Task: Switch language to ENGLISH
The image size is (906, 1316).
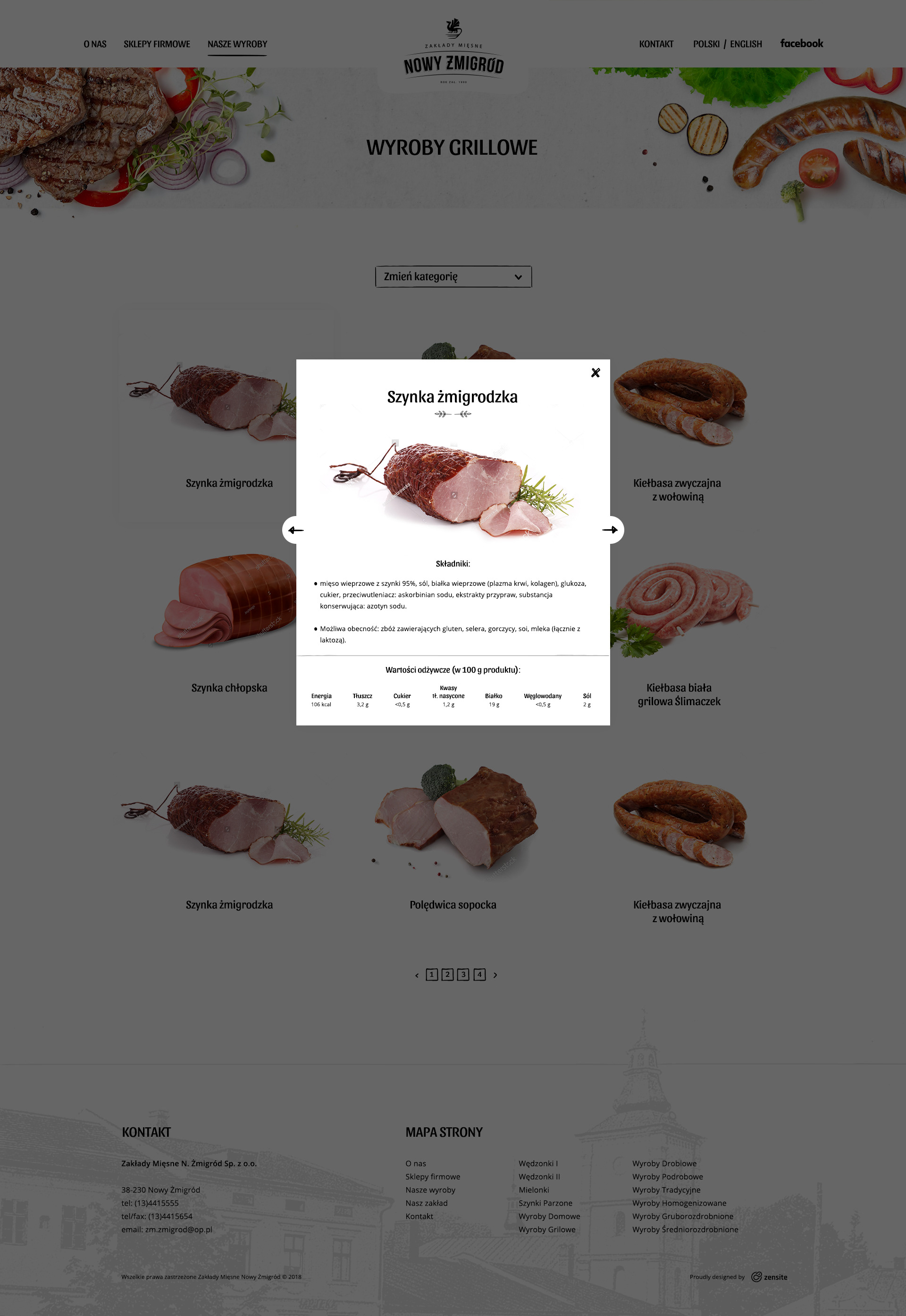Action: [x=746, y=44]
